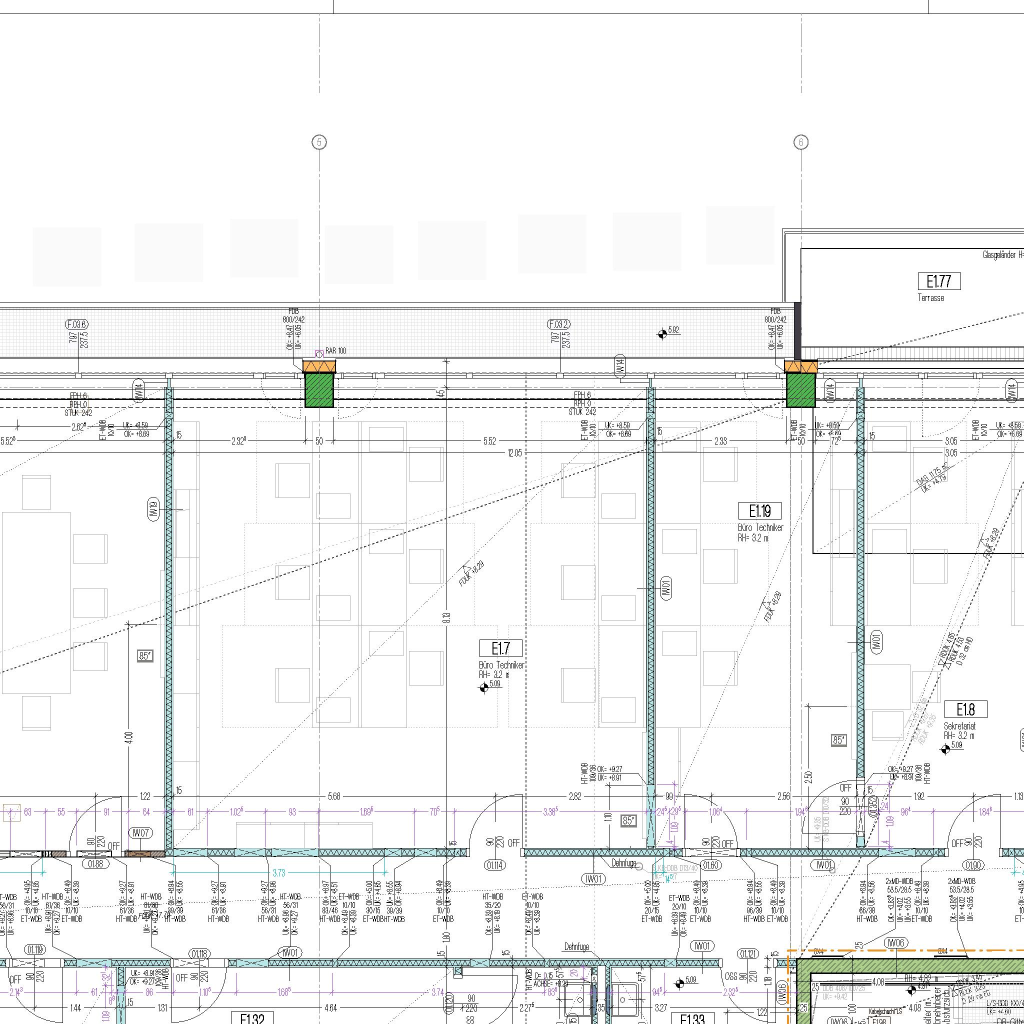The width and height of the screenshot is (1024, 1024).
Task: Select the IW07 wall tag
Action: (x=140, y=833)
